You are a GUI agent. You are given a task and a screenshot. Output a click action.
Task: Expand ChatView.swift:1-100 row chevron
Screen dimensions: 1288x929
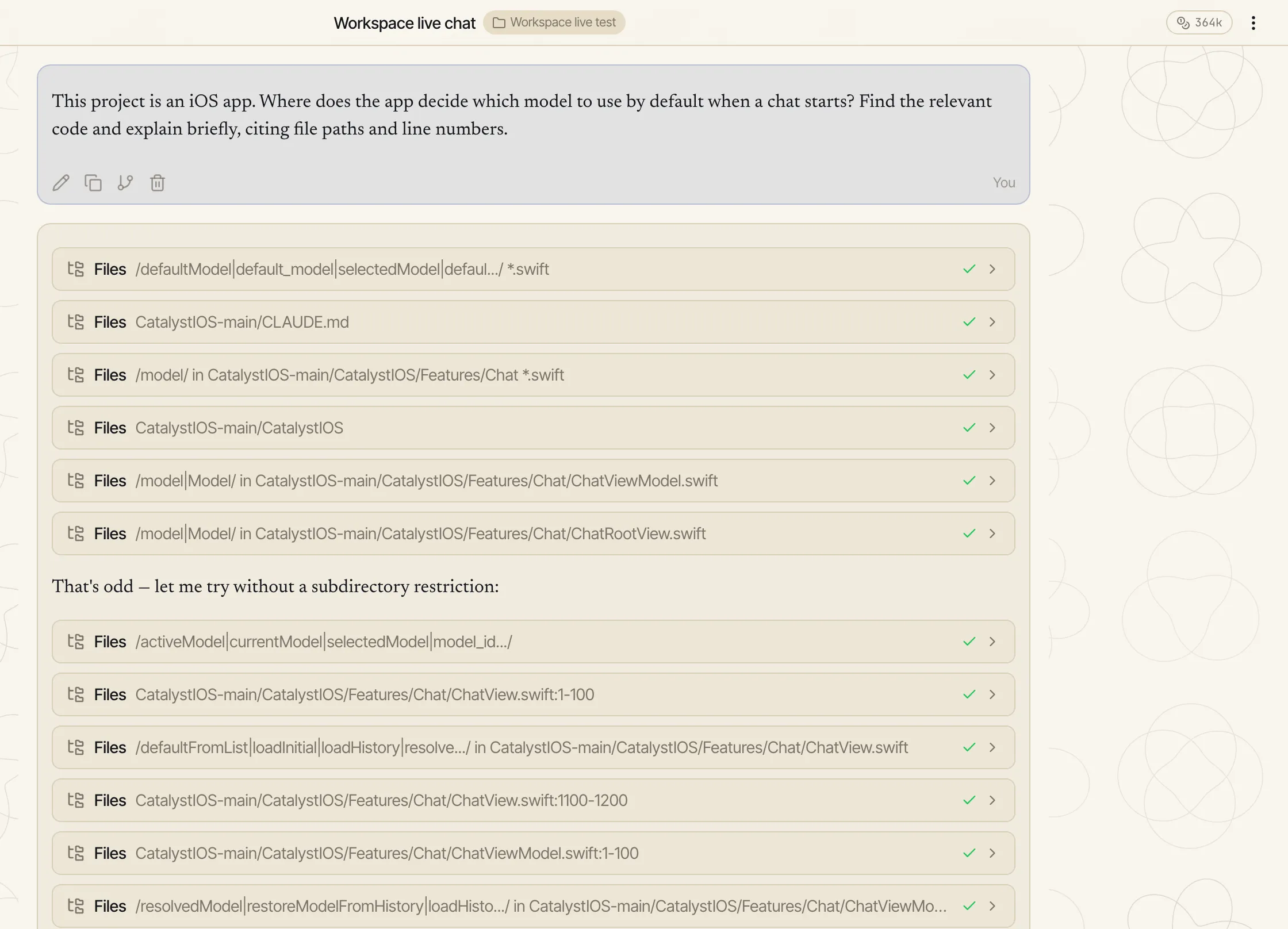992,694
